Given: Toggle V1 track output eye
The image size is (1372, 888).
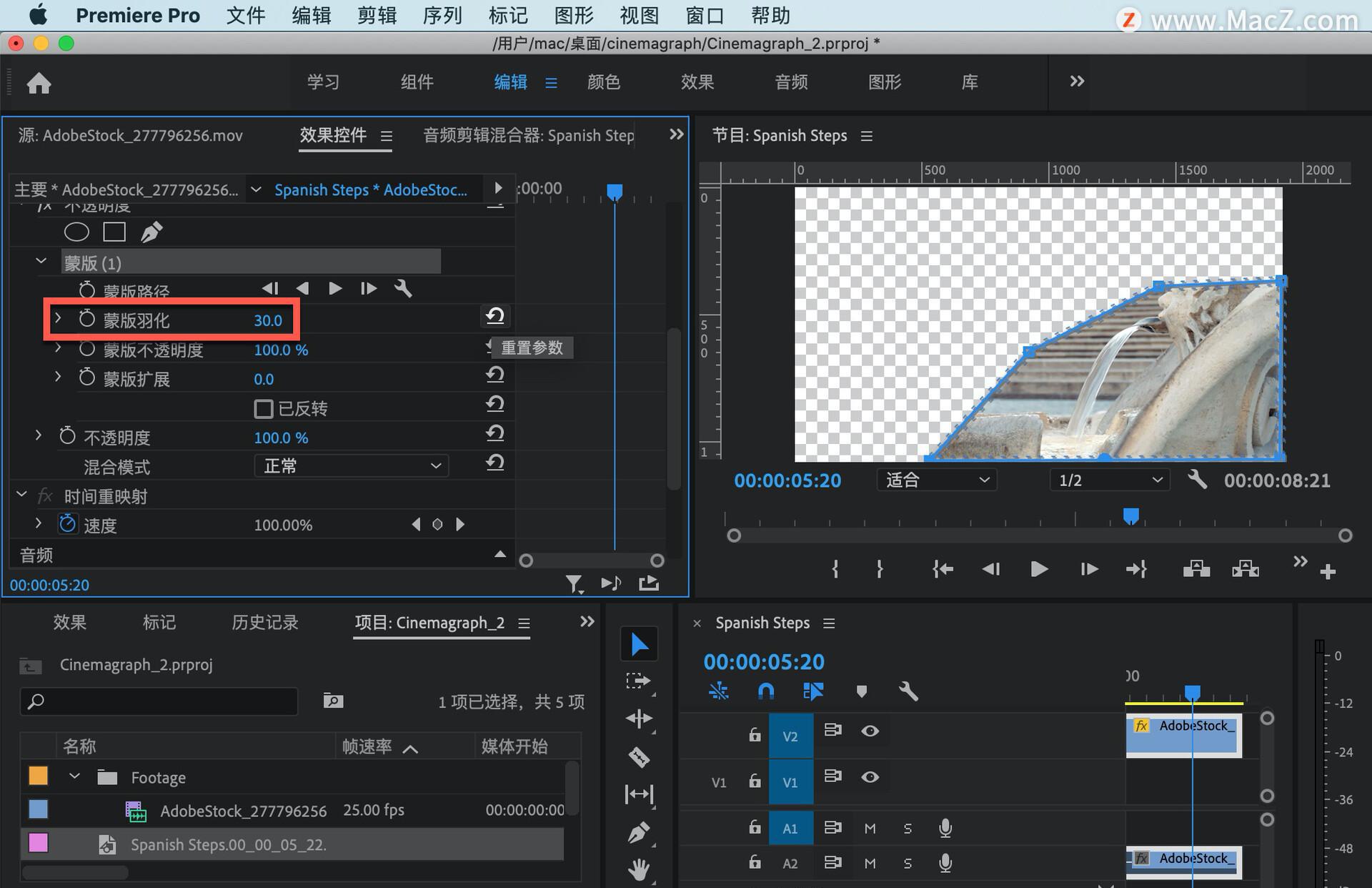Looking at the screenshot, I should [870, 777].
